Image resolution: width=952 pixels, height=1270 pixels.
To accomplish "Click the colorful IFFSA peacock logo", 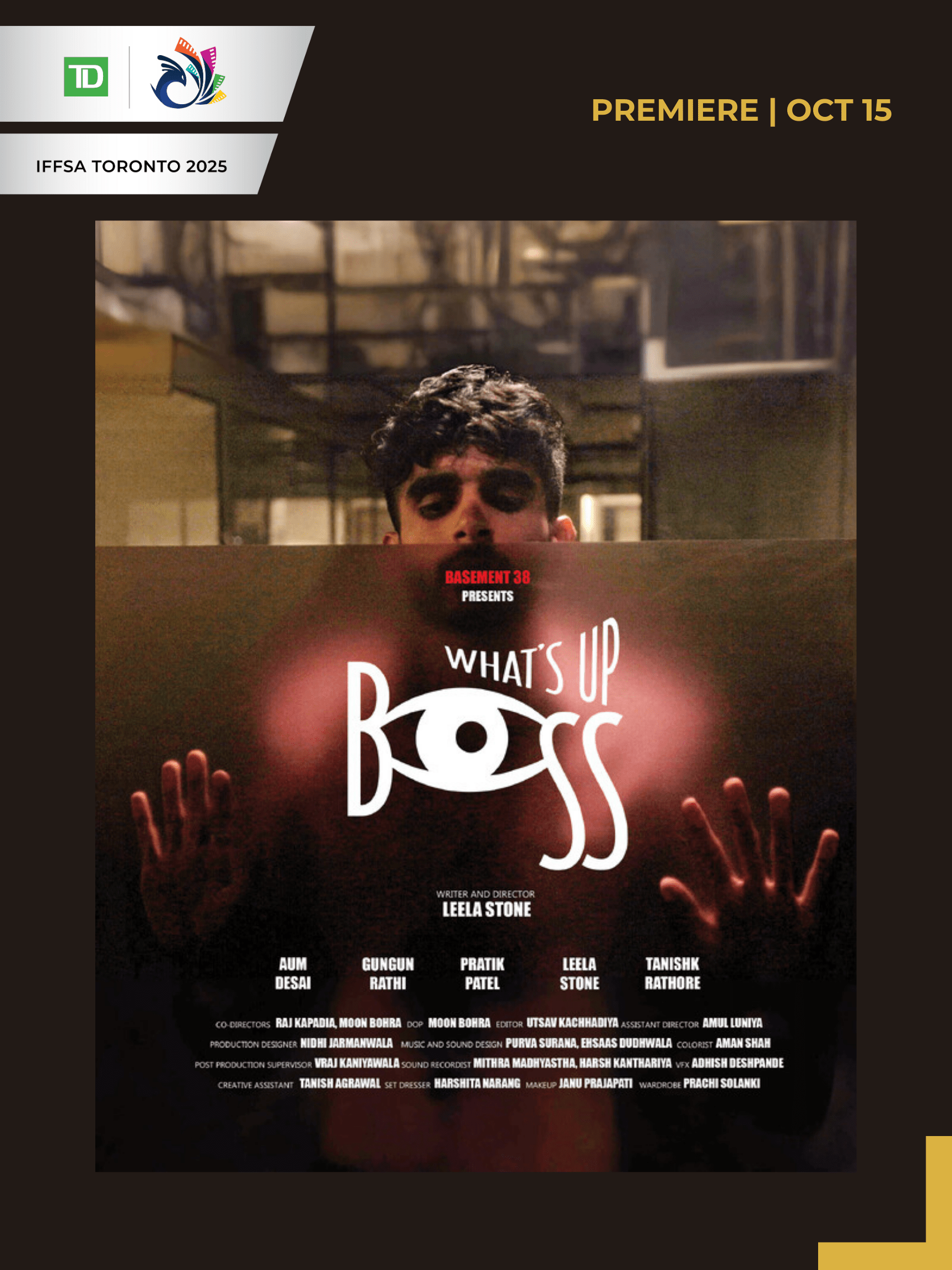I will [x=189, y=73].
